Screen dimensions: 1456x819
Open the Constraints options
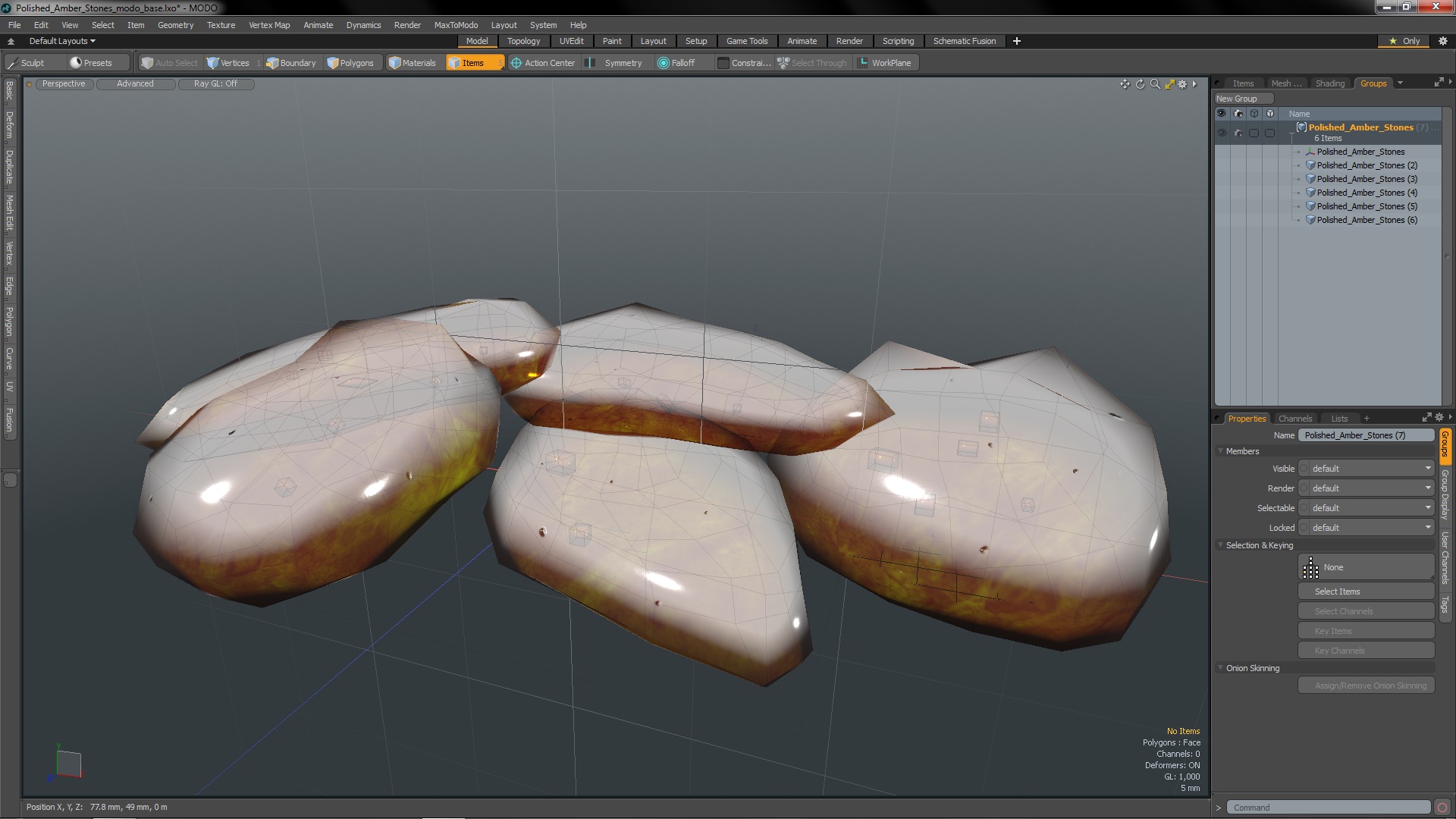coord(744,63)
